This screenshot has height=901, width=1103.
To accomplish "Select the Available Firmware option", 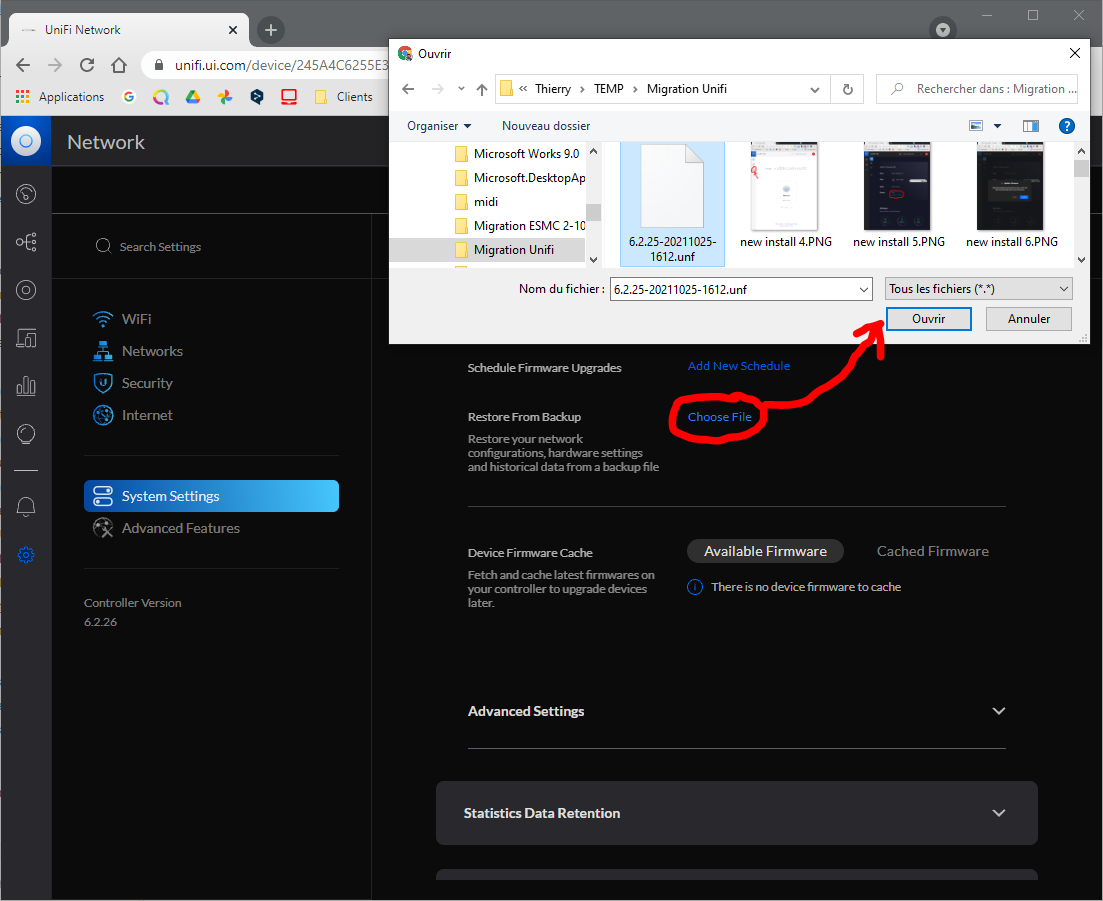I will coord(765,551).
